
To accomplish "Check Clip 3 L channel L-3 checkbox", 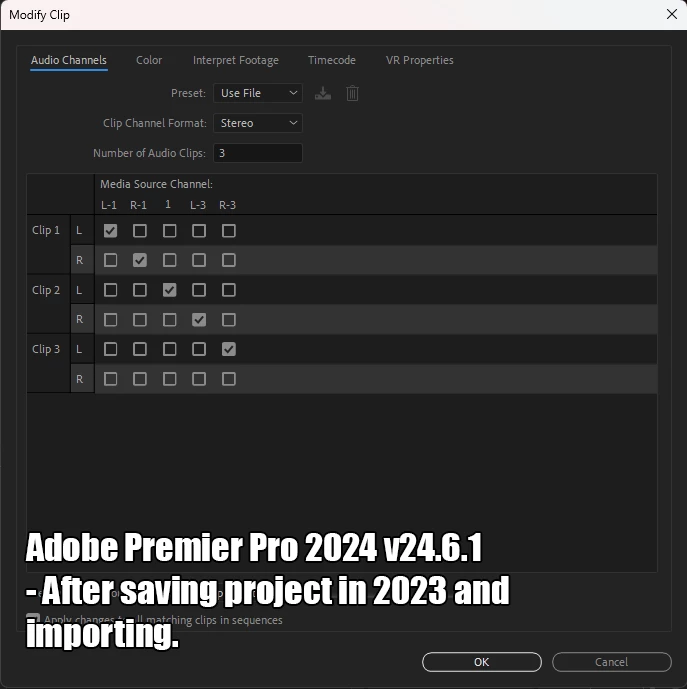I will point(199,349).
